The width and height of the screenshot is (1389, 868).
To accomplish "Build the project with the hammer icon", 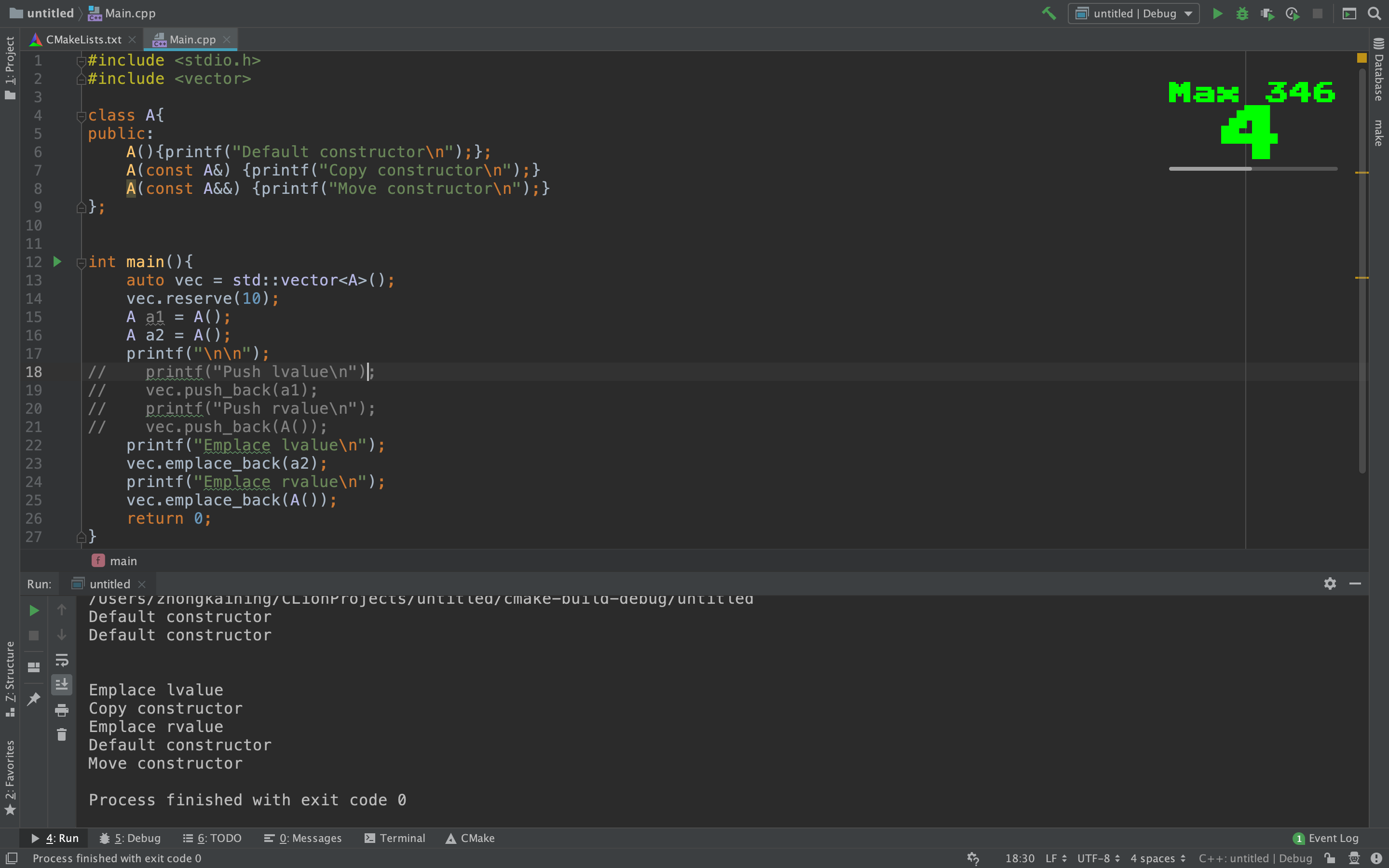I will point(1049,13).
